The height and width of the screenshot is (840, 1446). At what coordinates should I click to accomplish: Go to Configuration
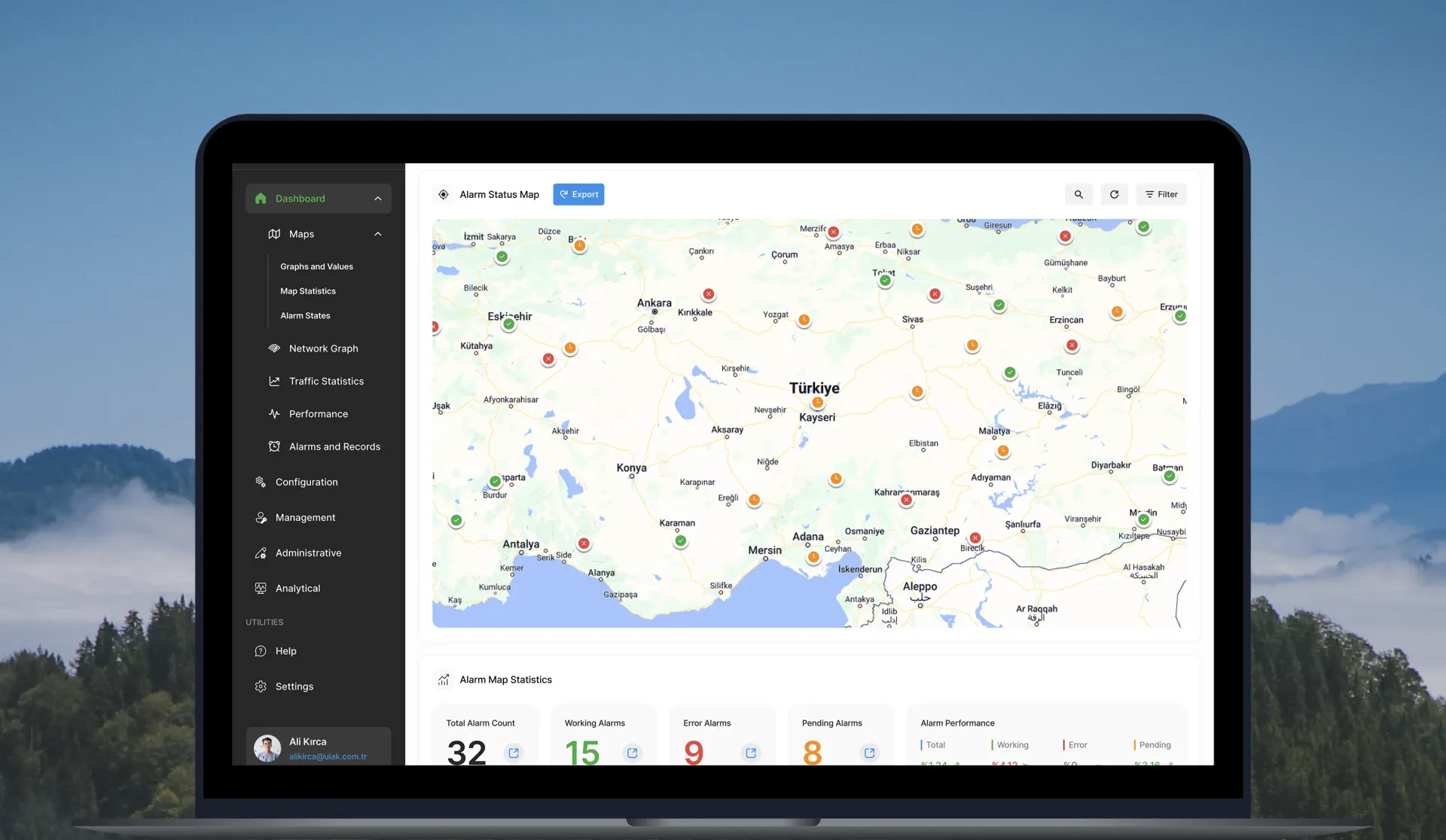tap(307, 482)
